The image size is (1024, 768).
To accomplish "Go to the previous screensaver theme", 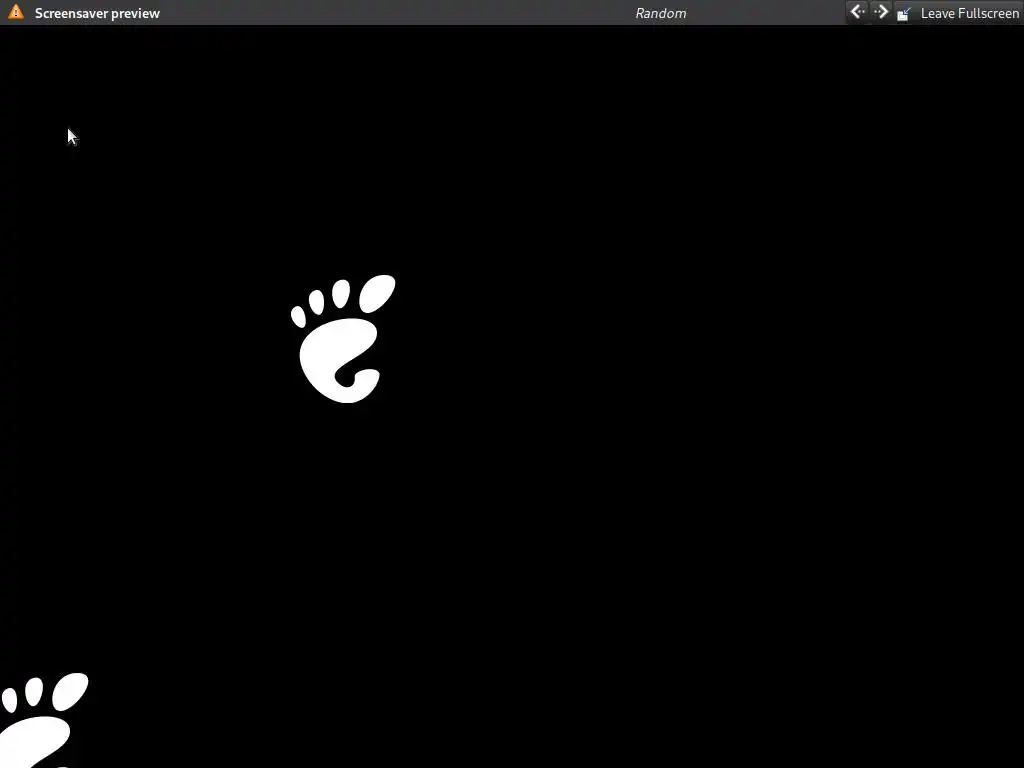I will coord(857,12).
